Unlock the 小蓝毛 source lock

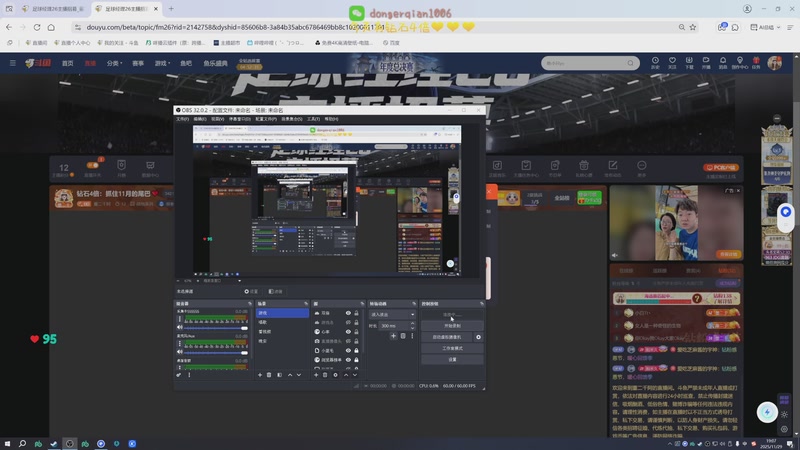(x=356, y=351)
